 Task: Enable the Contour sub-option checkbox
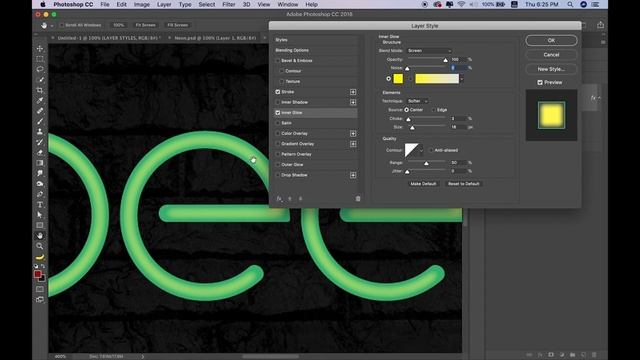pyautogui.click(x=282, y=71)
